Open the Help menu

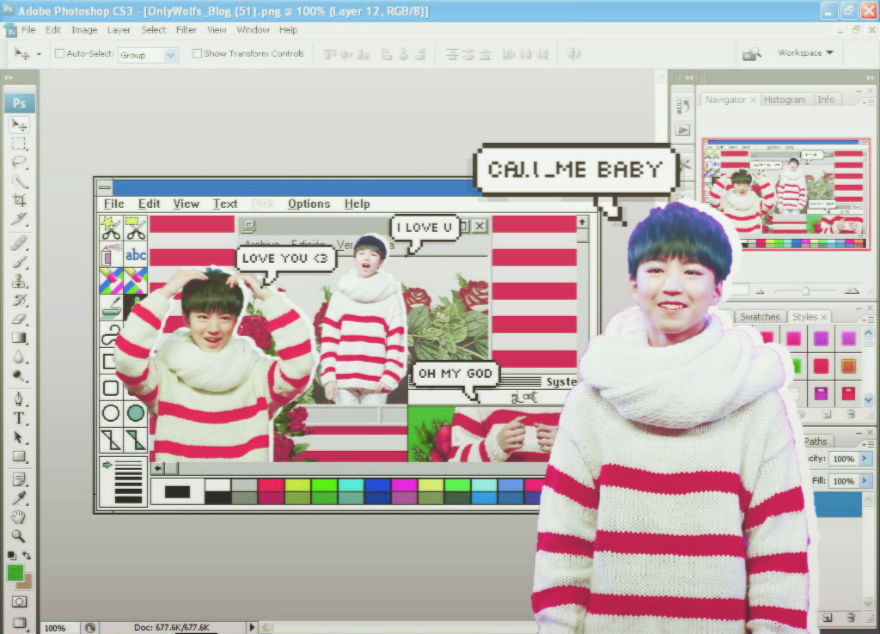click(288, 30)
